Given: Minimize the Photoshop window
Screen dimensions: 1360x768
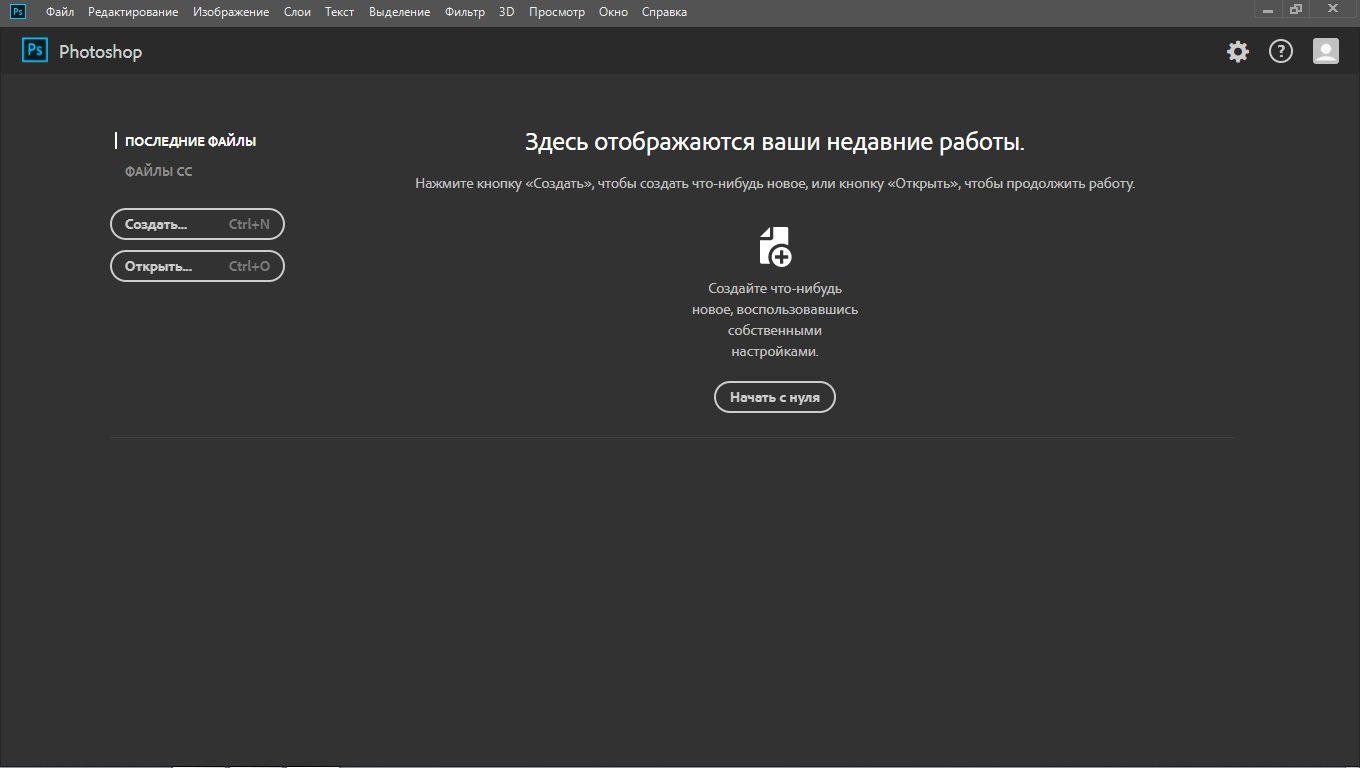Looking at the screenshot, I should [1268, 10].
